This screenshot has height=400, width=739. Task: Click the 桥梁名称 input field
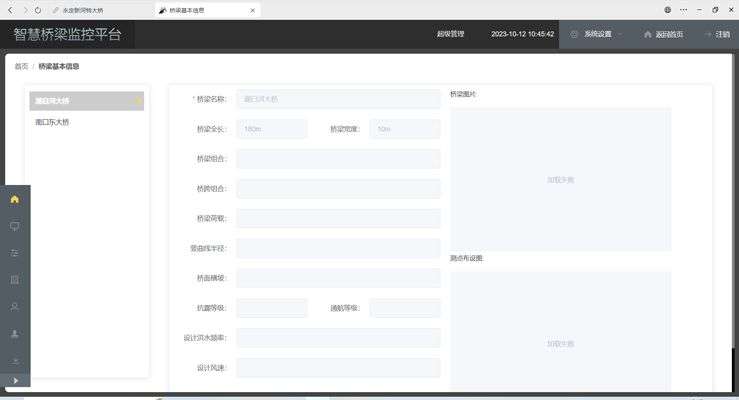pyautogui.click(x=338, y=99)
